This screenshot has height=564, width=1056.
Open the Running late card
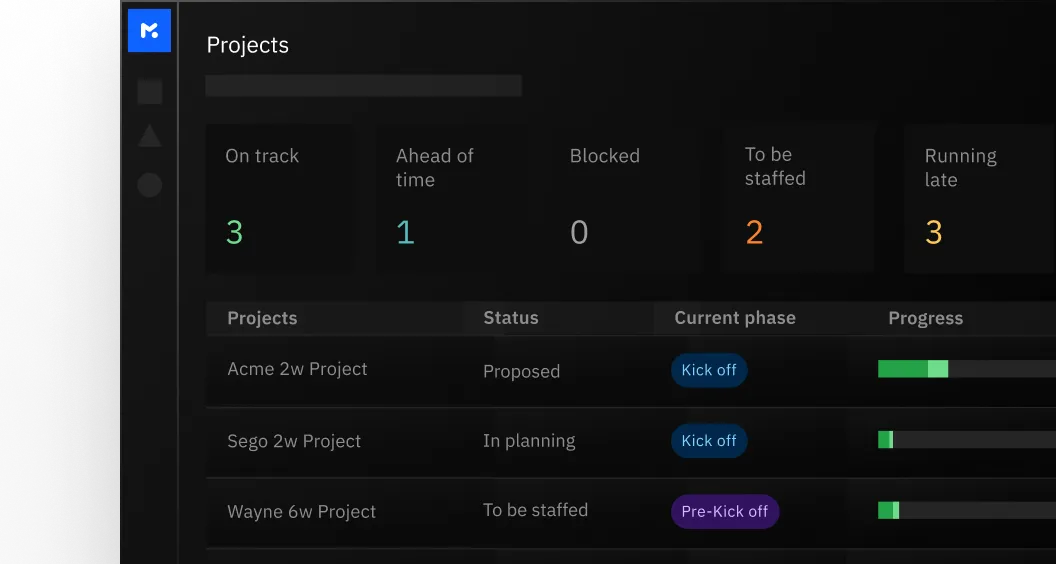coord(978,198)
